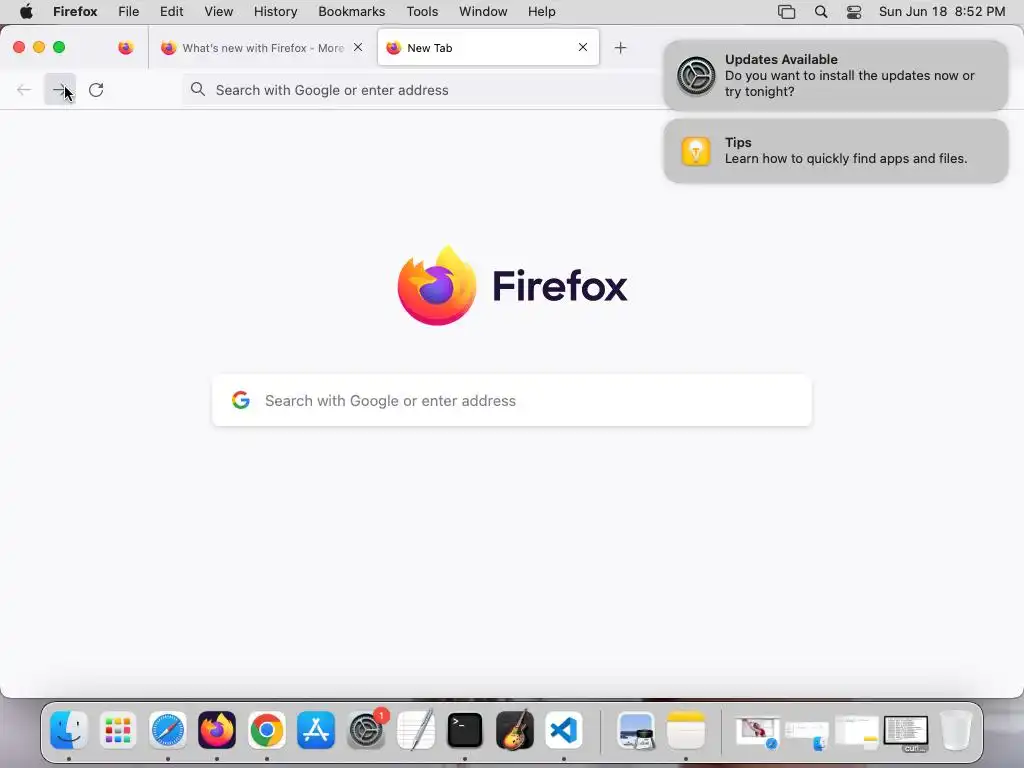Image resolution: width=1024 pixels, height=768 pixels.
Task: Open the File menu
Action: [129, 12]
